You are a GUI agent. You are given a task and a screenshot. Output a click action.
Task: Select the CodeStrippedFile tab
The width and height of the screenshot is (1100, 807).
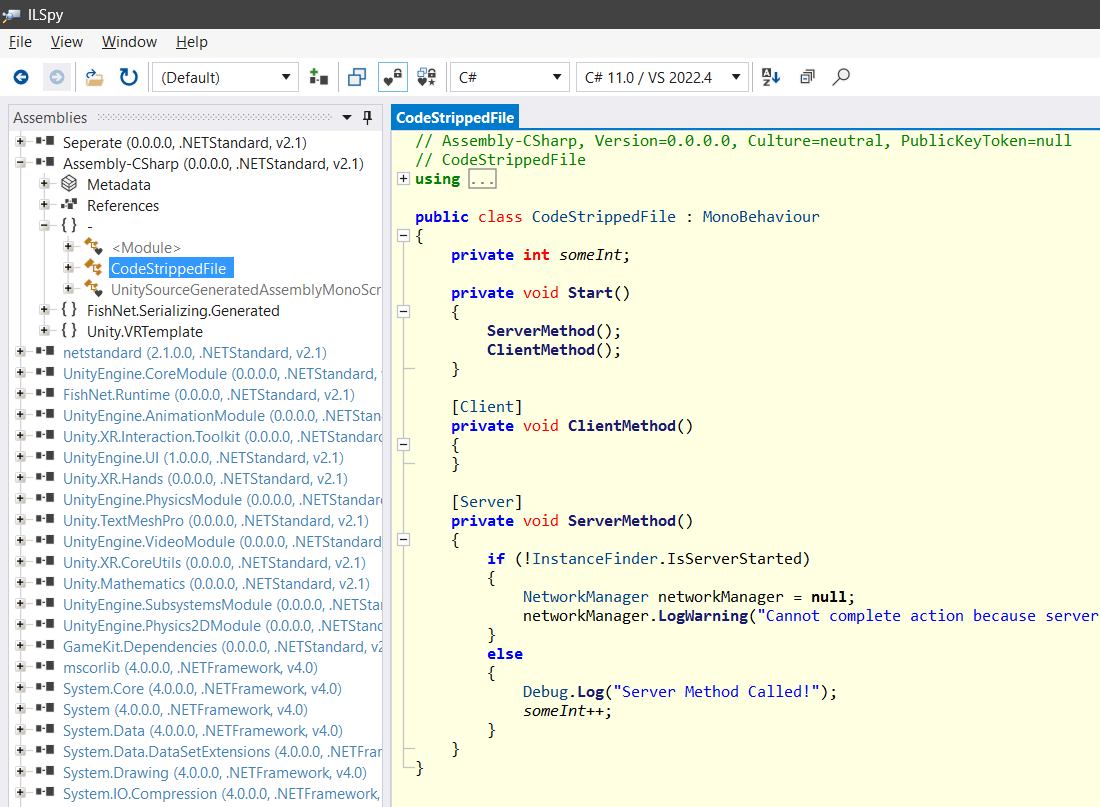coord(455,117)
